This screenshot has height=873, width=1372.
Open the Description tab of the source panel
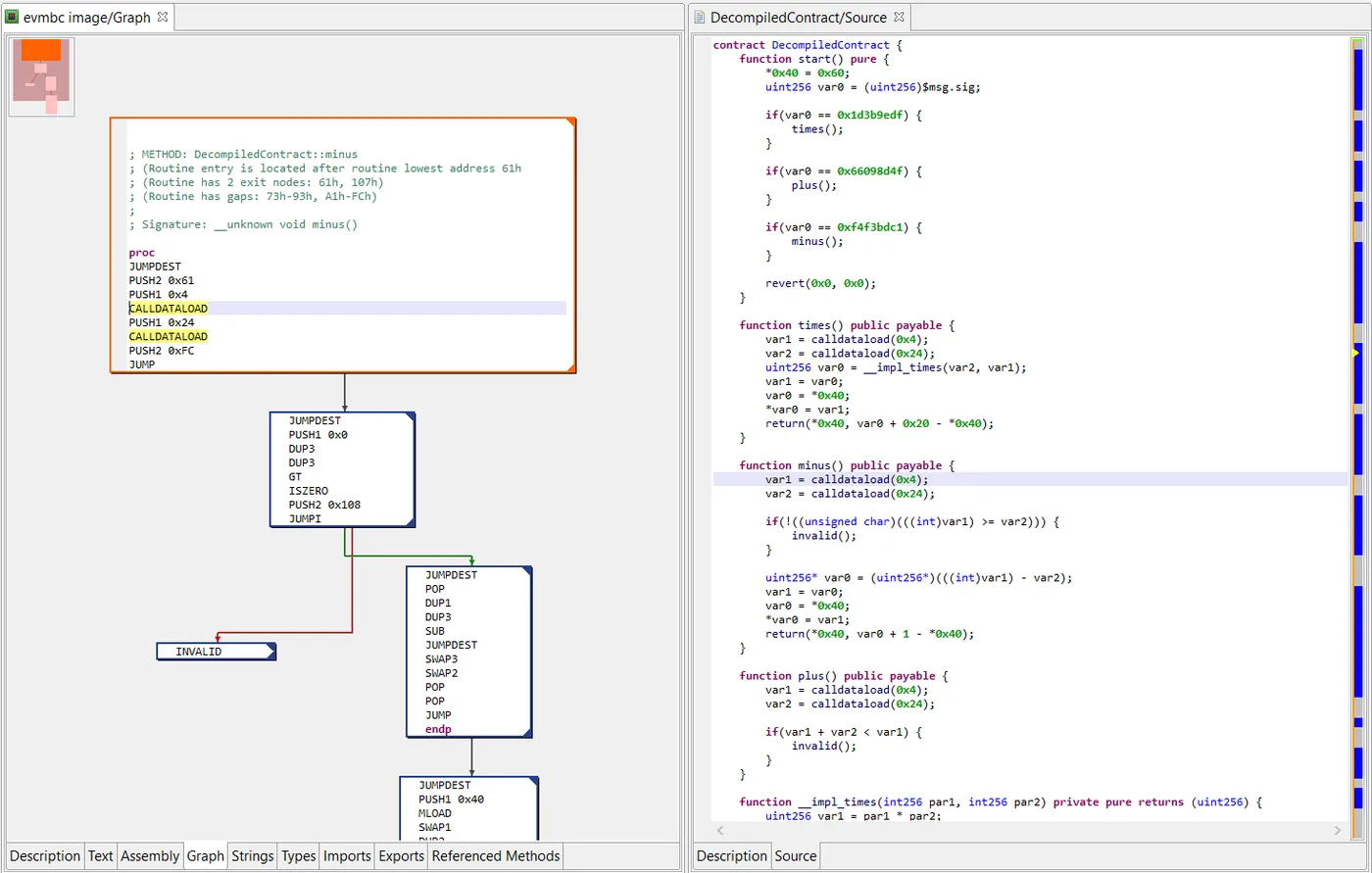[732, 855]
